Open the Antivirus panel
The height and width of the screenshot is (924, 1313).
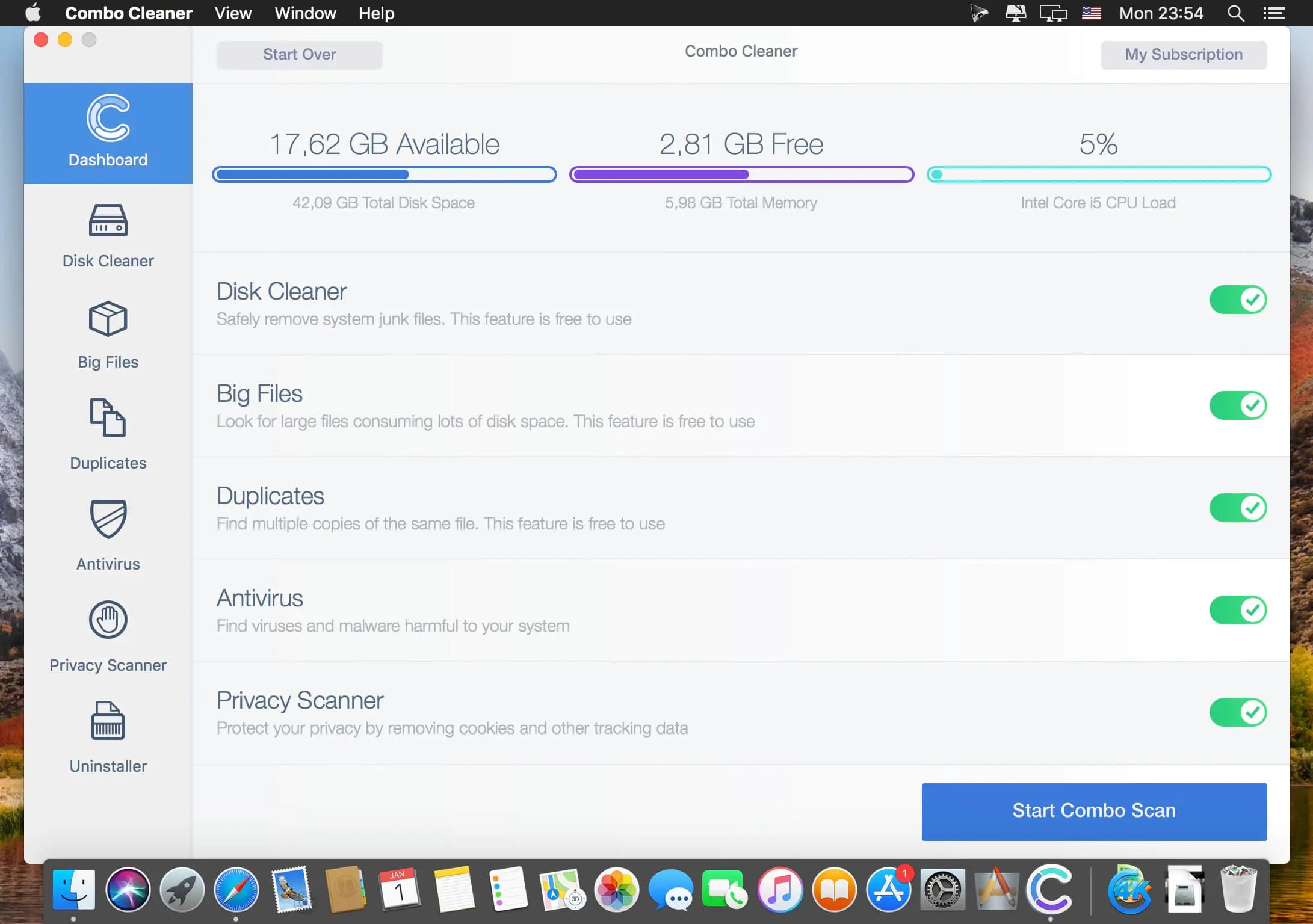tap(108, 535)
